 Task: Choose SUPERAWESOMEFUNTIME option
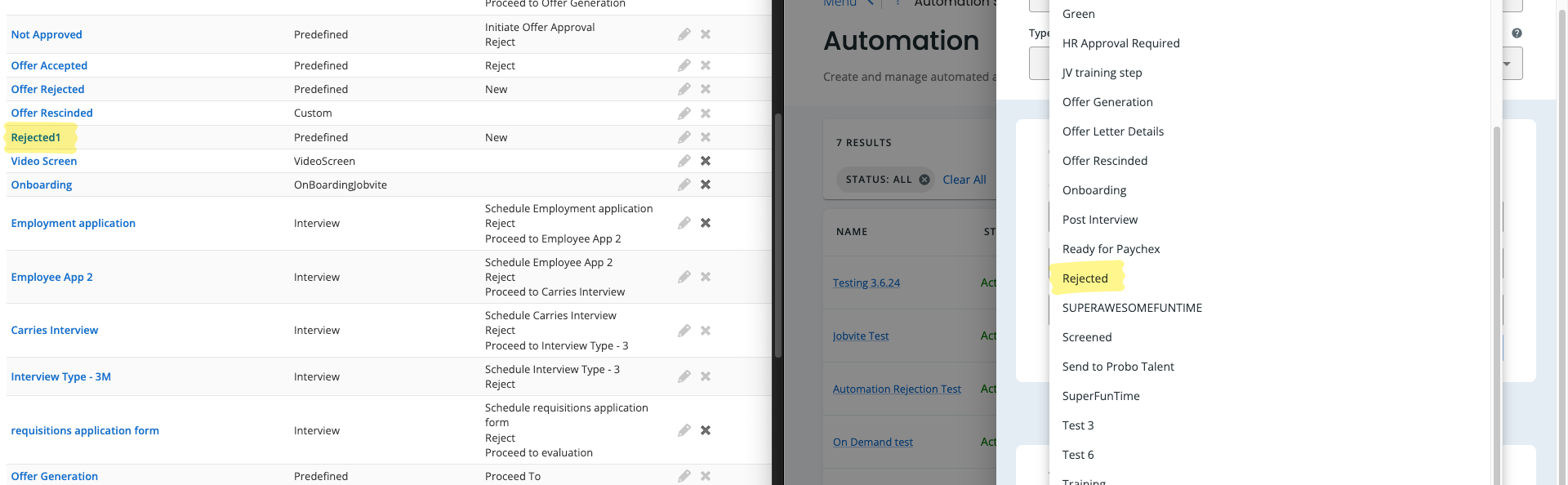(1132, 308)
